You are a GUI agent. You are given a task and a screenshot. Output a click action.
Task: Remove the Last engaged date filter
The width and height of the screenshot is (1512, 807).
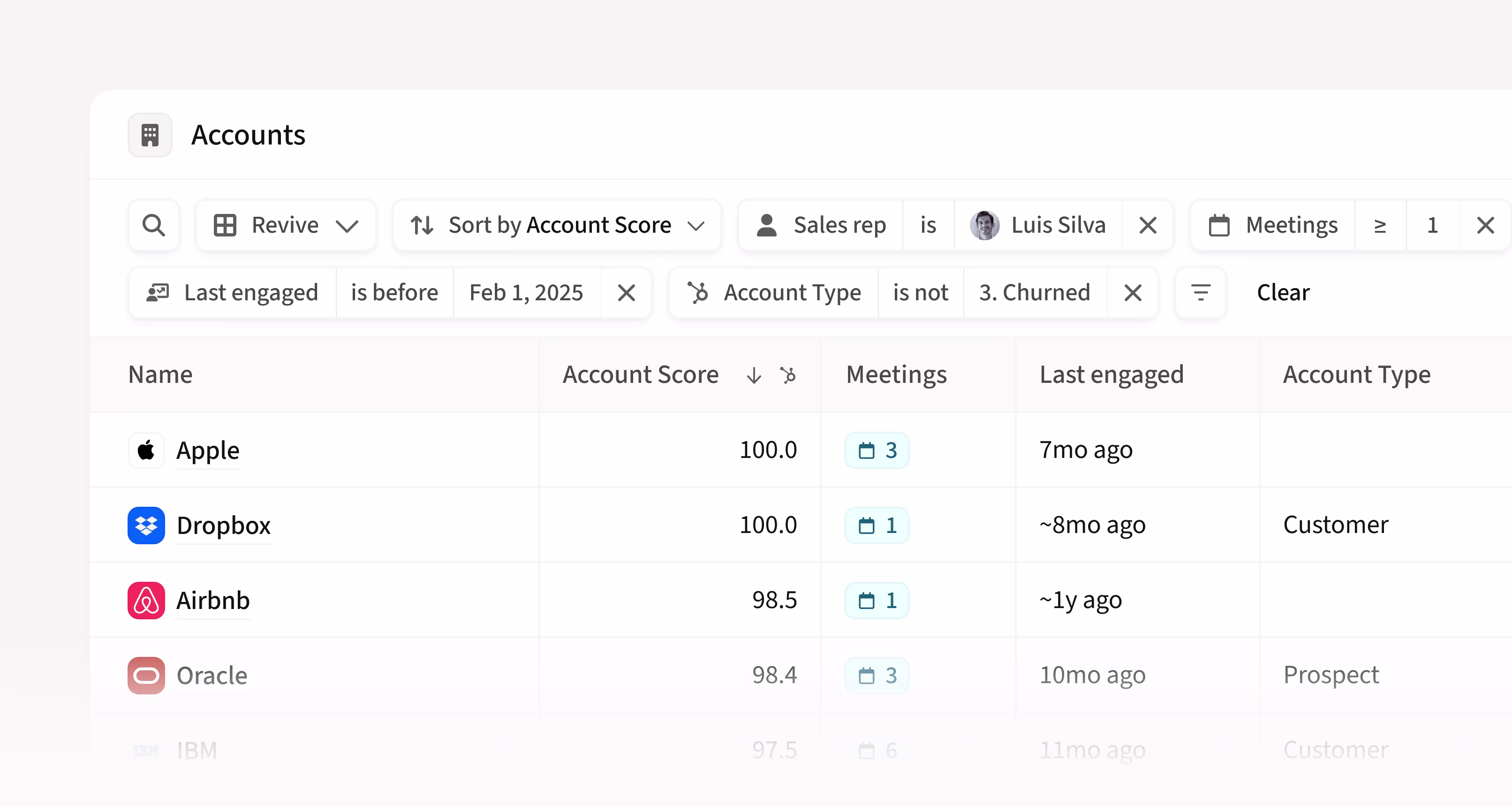pyautogui.click(x=626, y=292)
